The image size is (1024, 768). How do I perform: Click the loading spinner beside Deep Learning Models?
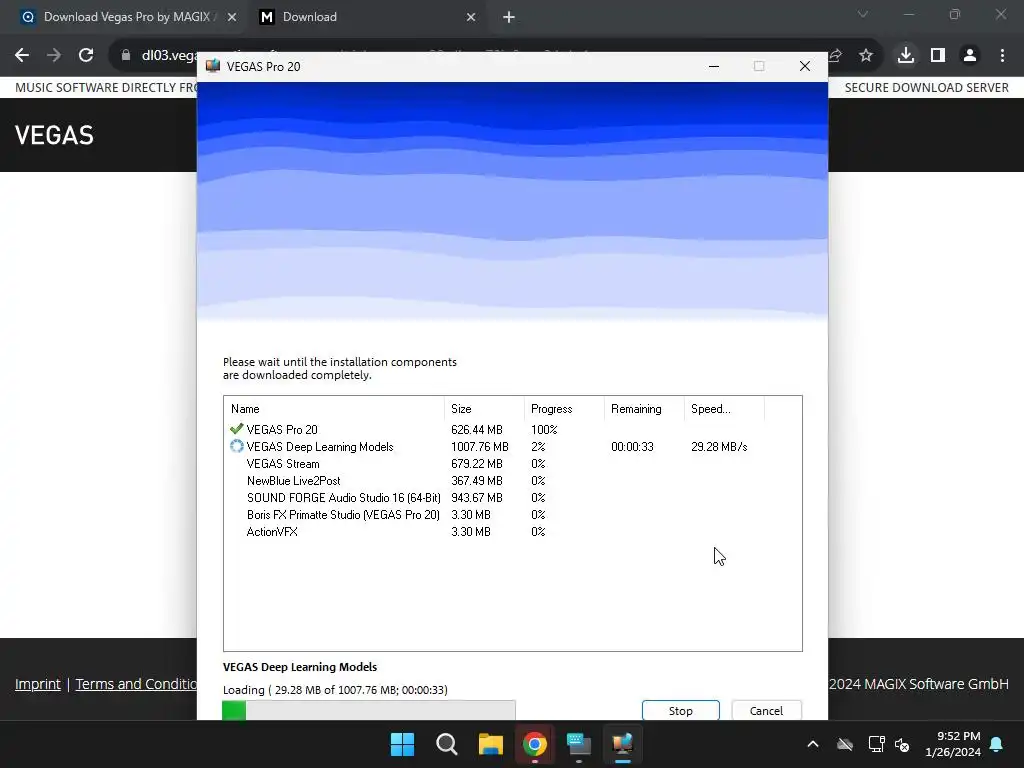click(x=236, y=446)
